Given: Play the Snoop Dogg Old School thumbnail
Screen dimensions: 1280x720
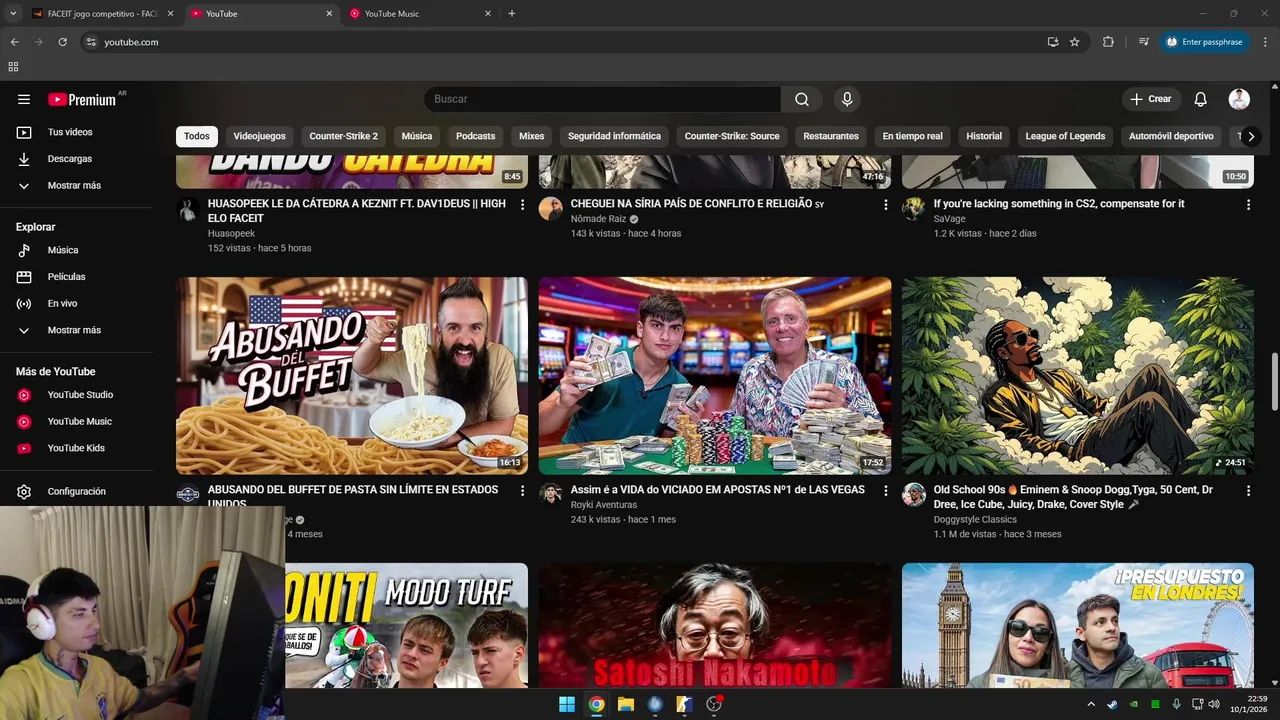Looking at the screenshot, I should [1078, 376].
